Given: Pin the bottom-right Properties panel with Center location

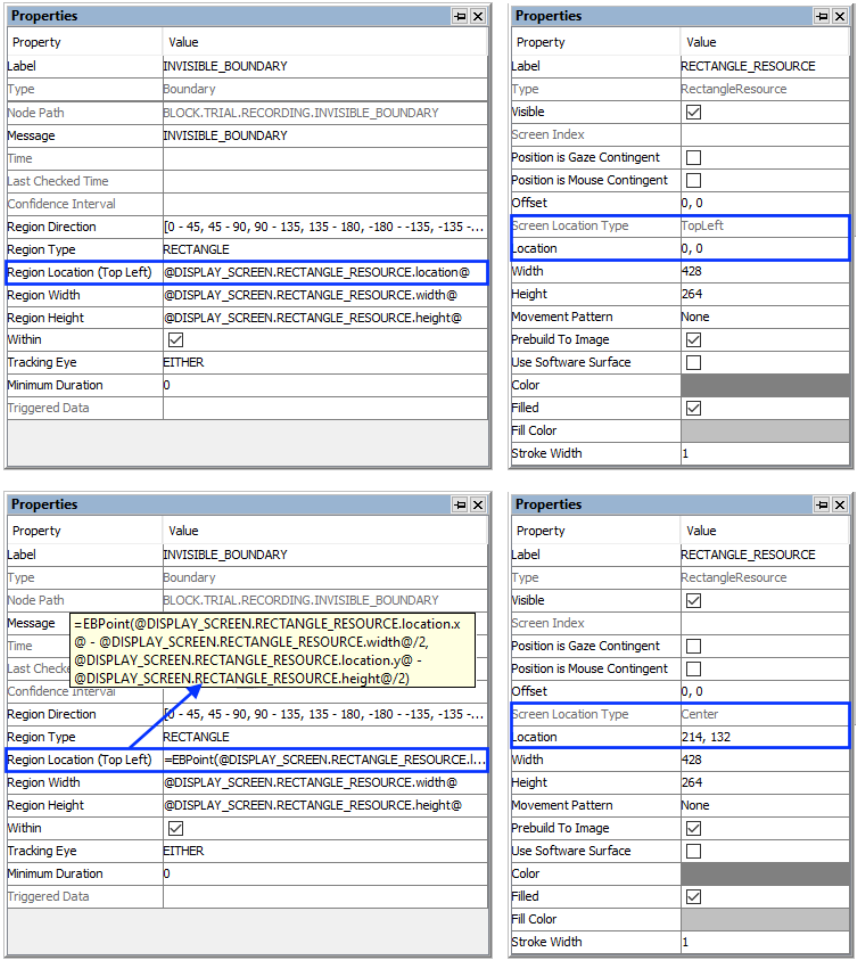Looking at the screenshot, I should pos(822,504).
